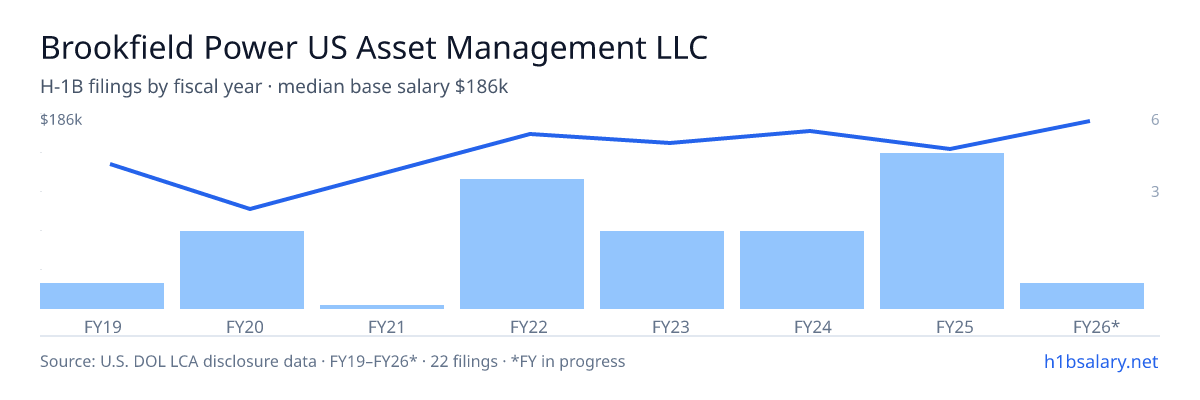Select the FY26* filings bar
The image size is (1200, 400).
pos(1082,296)
